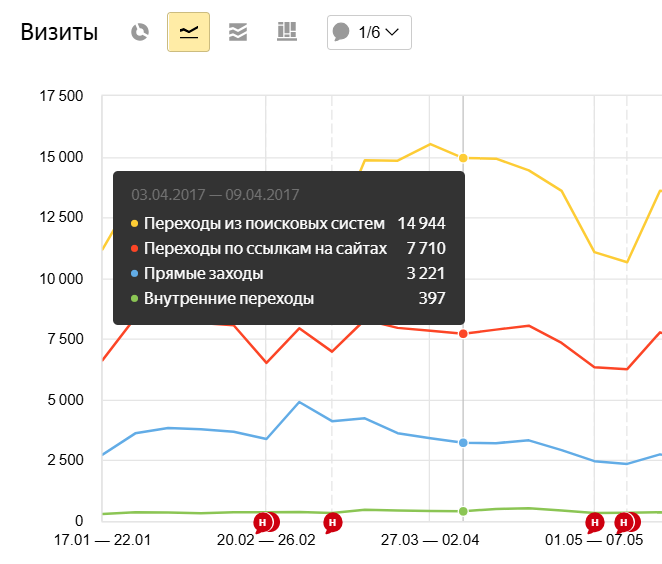Click the Визиты chart title
Image resolution: width=662 pixels, height=564 pixels.
pyautogui.click(x=59, y=33)
